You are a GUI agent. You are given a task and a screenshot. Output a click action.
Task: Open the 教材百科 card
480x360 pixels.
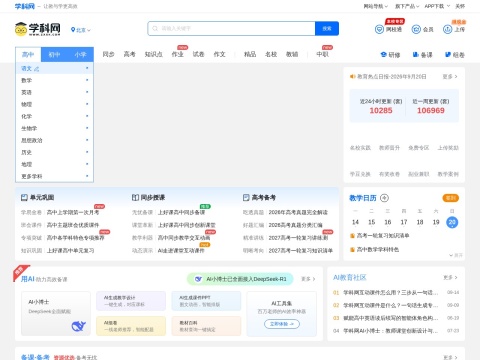[x=206, y=326]
